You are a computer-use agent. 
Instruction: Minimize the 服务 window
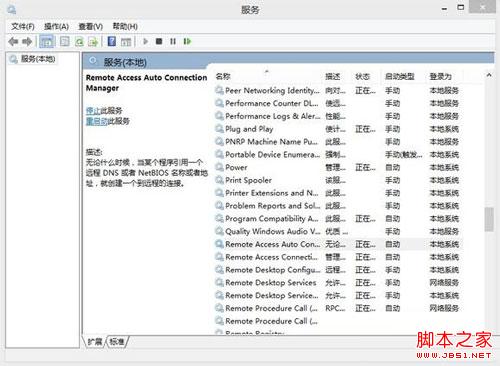point(444,9)
